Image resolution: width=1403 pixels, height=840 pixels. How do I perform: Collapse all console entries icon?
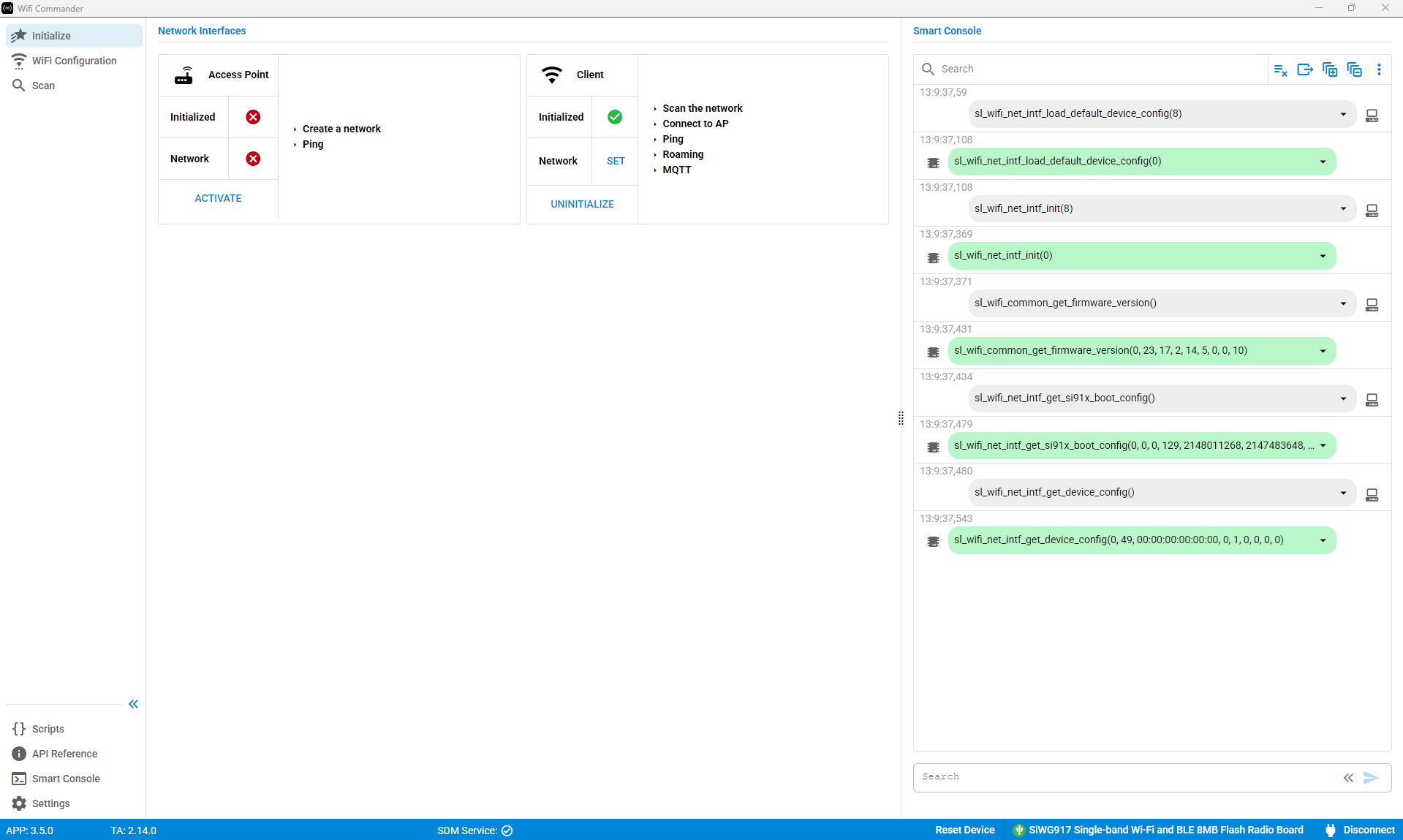click(x=1355, y=69)
